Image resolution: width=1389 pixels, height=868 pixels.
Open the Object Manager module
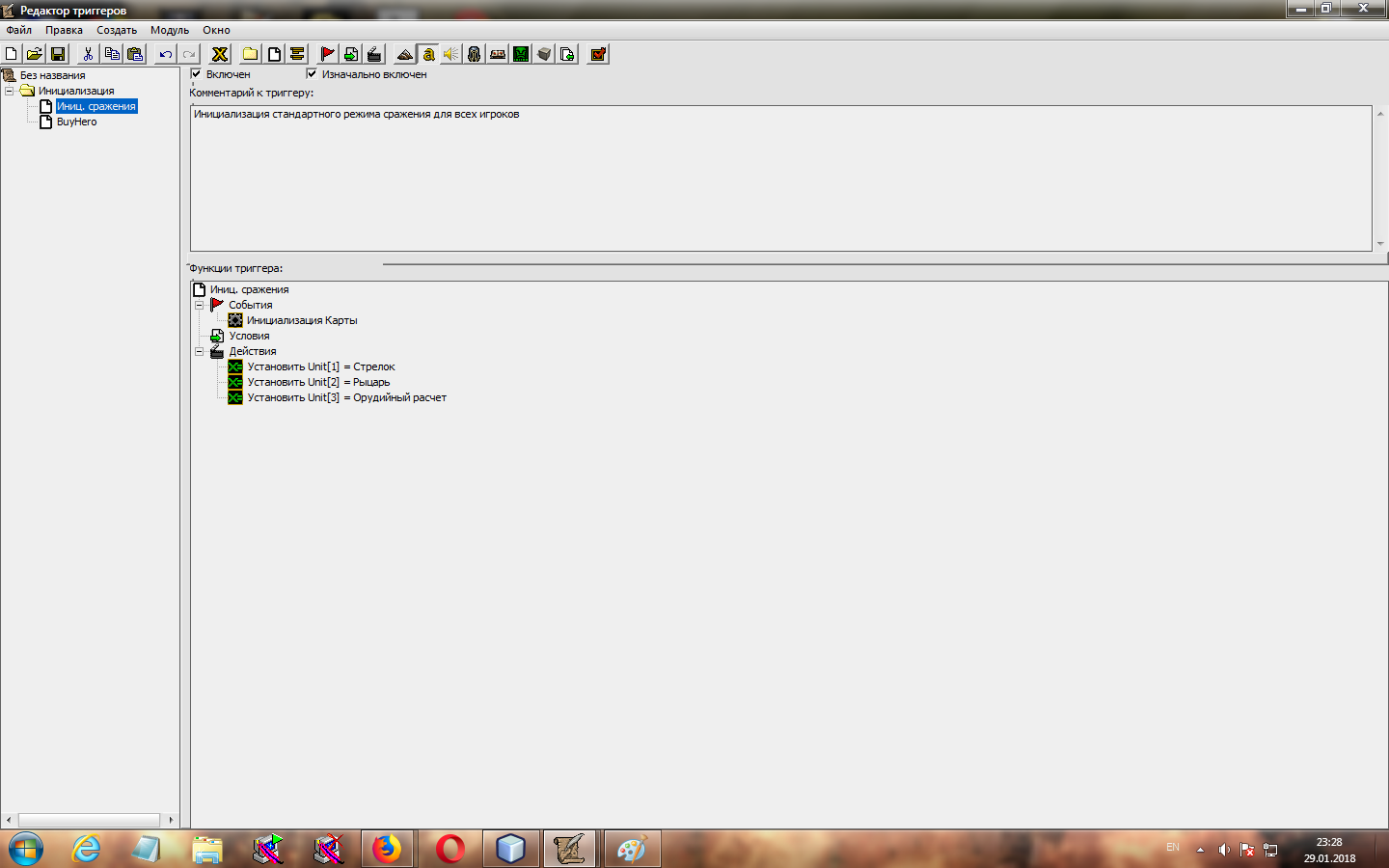[x=544, y=54]
